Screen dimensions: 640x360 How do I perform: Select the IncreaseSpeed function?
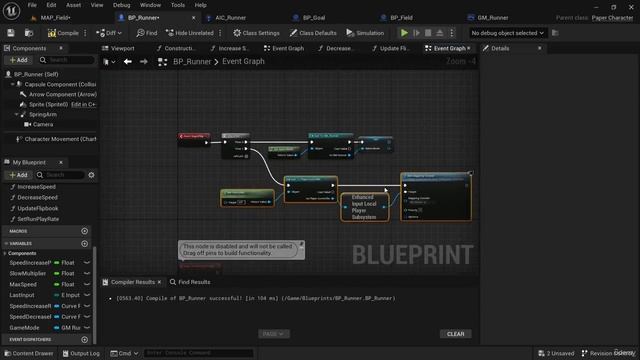tap(36, 187)
